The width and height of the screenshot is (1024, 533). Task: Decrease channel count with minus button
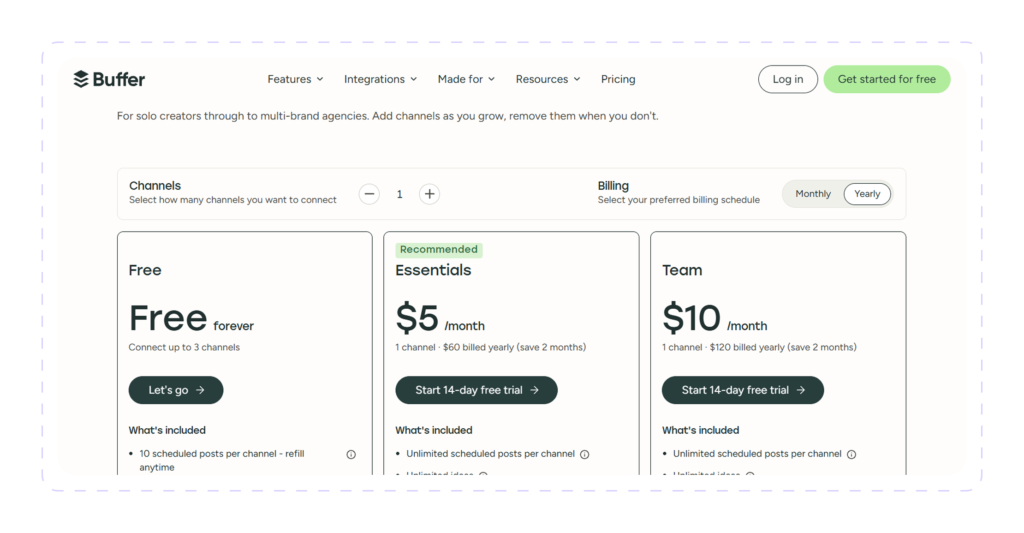pos(369,194)
